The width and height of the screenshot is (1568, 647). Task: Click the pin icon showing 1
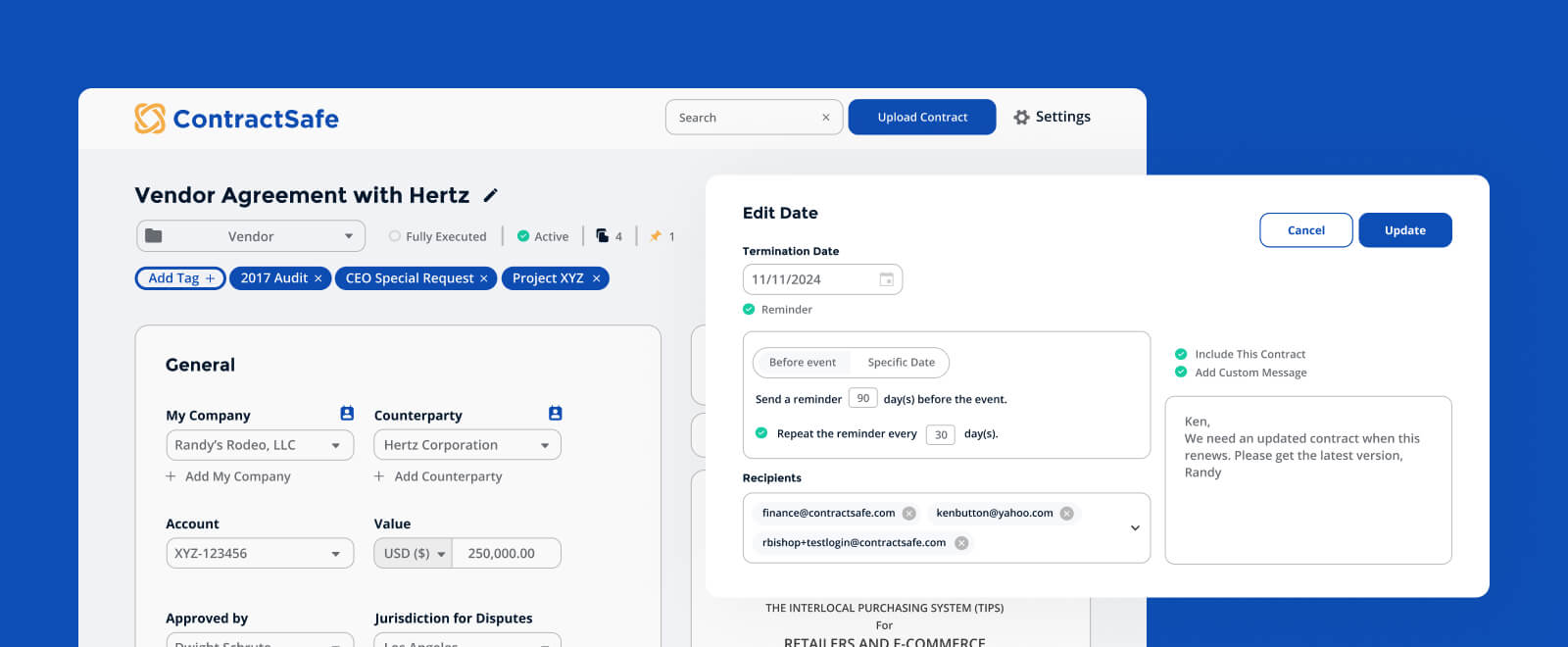tap(656, 236)
